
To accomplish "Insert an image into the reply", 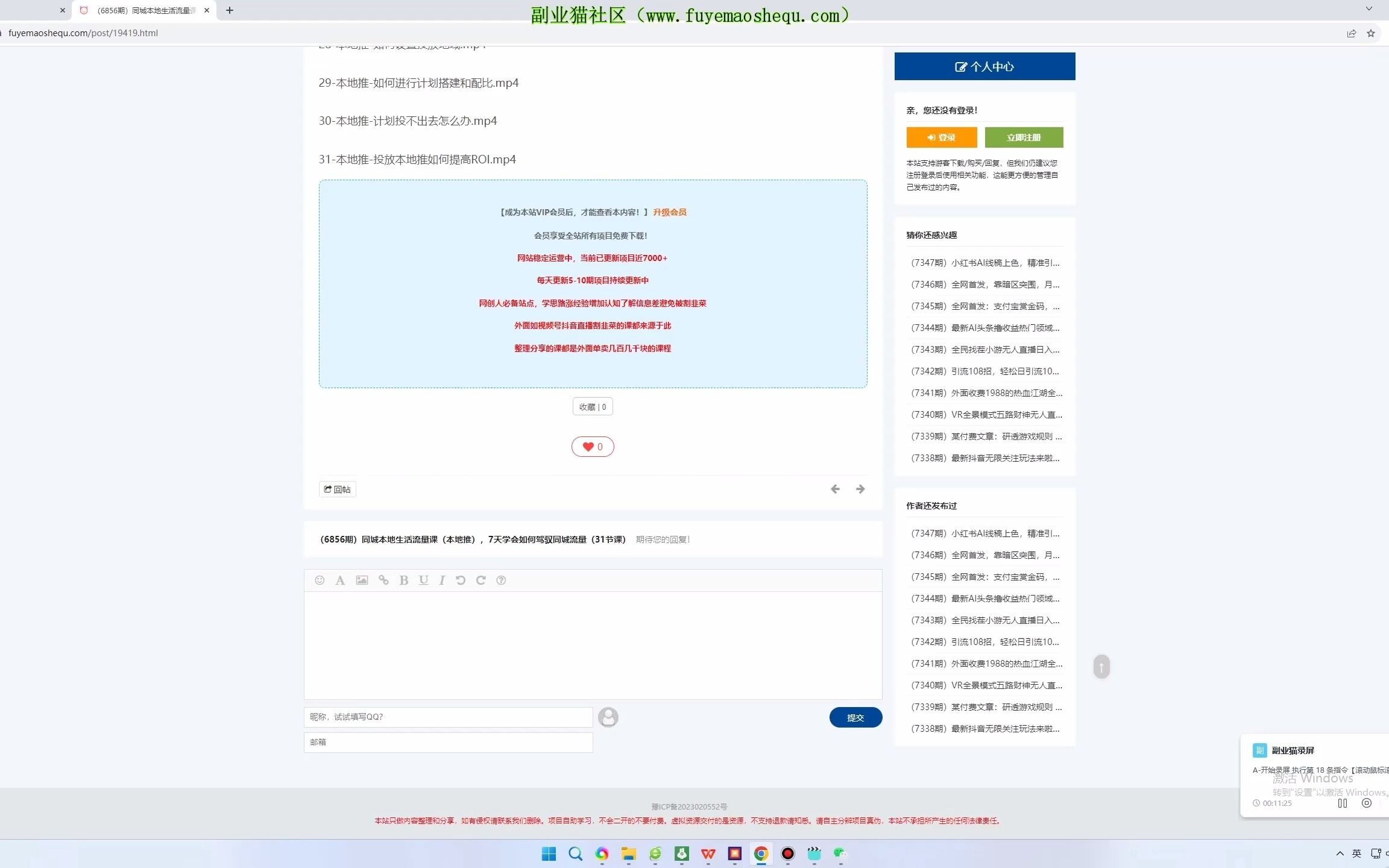I will pyautogui.click(x=362, y=580).
